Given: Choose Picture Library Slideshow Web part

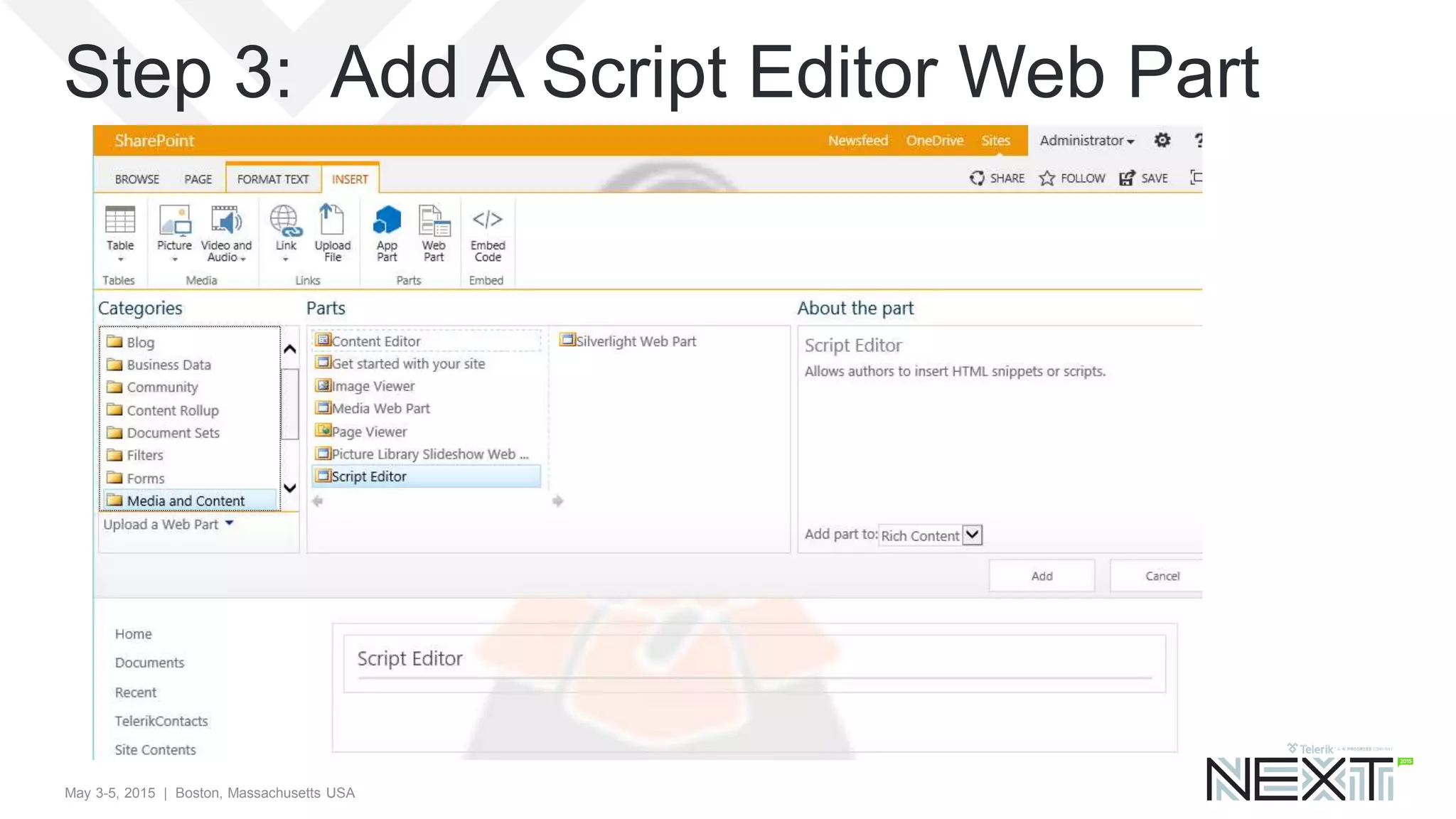Looking at the screenshot, I should pos(422,454).
